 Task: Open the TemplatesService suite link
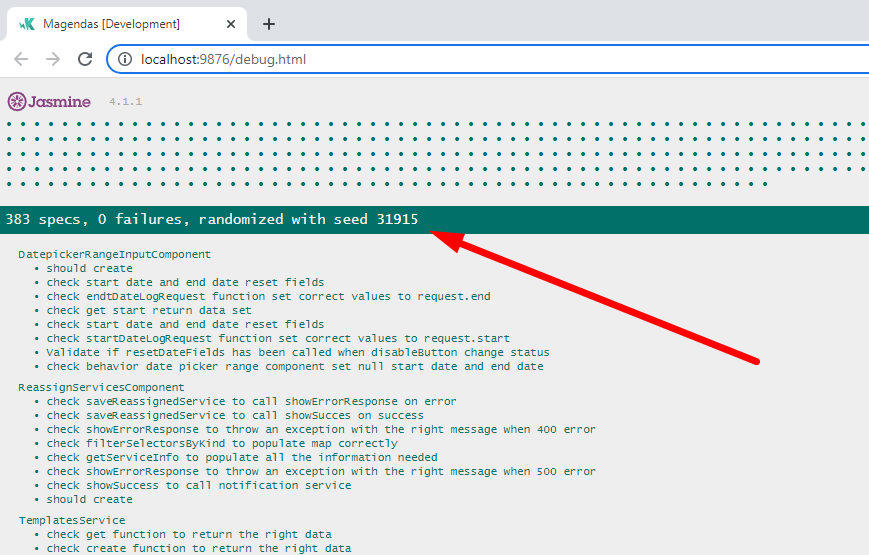pos(72,520)
